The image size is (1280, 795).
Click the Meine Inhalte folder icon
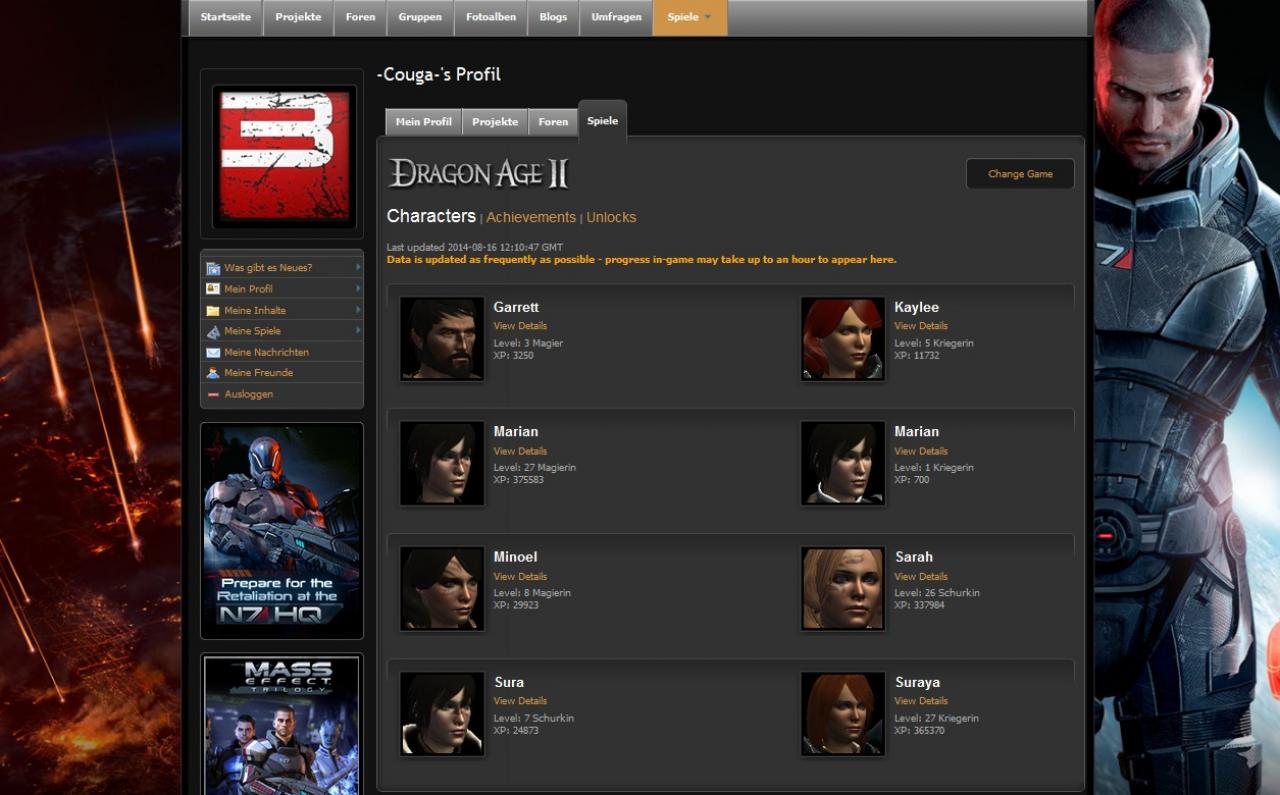click(213, 310)
